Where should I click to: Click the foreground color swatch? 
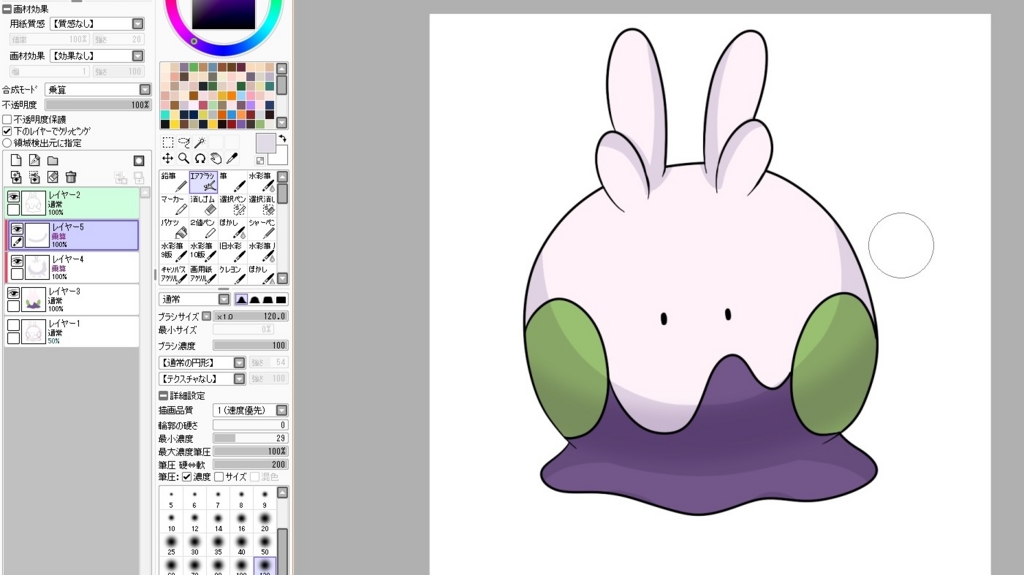click(265, 143)
